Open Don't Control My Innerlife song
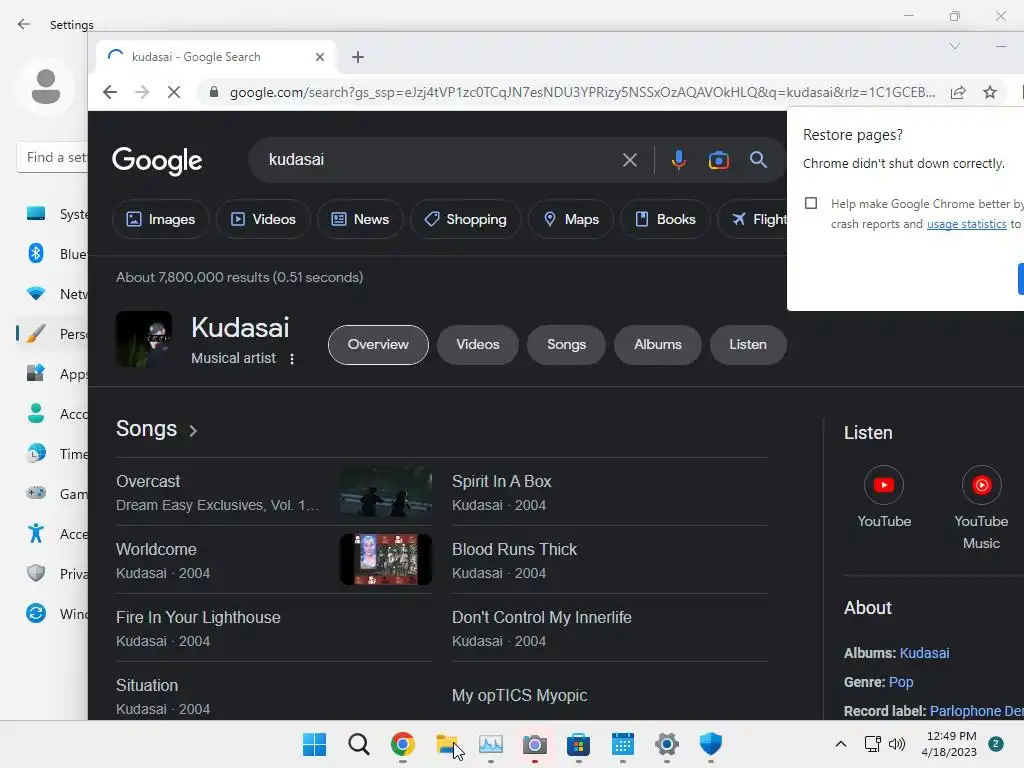 tap(541, 617)
